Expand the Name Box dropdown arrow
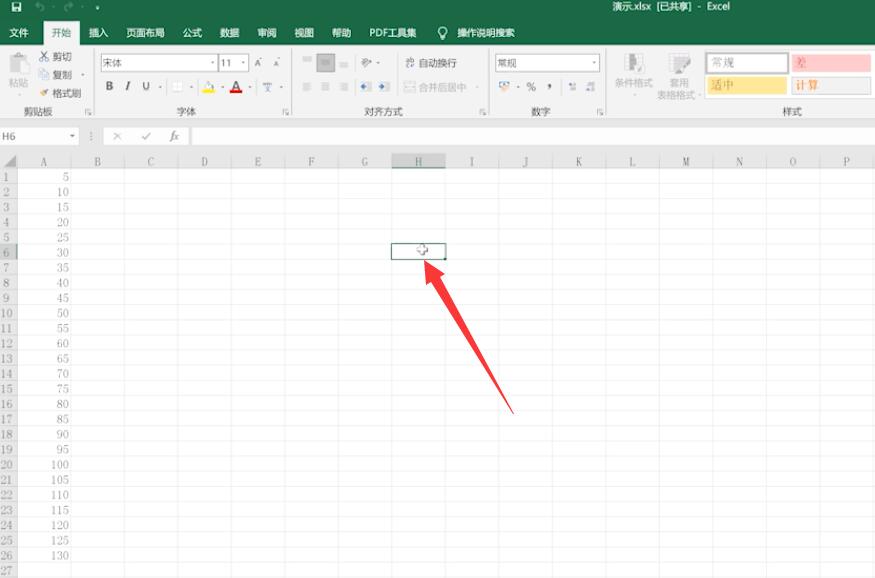 tap(73, 136)
